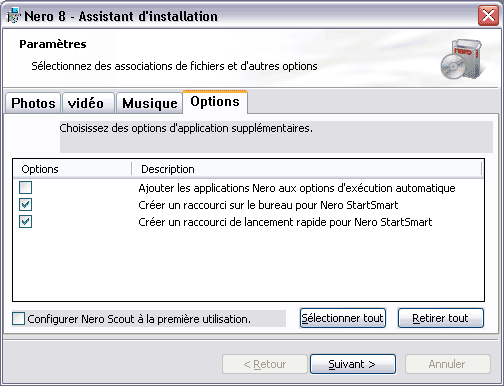This screenshot has height=386, width=504.
Task: Enable Configurer Nero Scout à la première utilisation
Action: pos(18,319)
